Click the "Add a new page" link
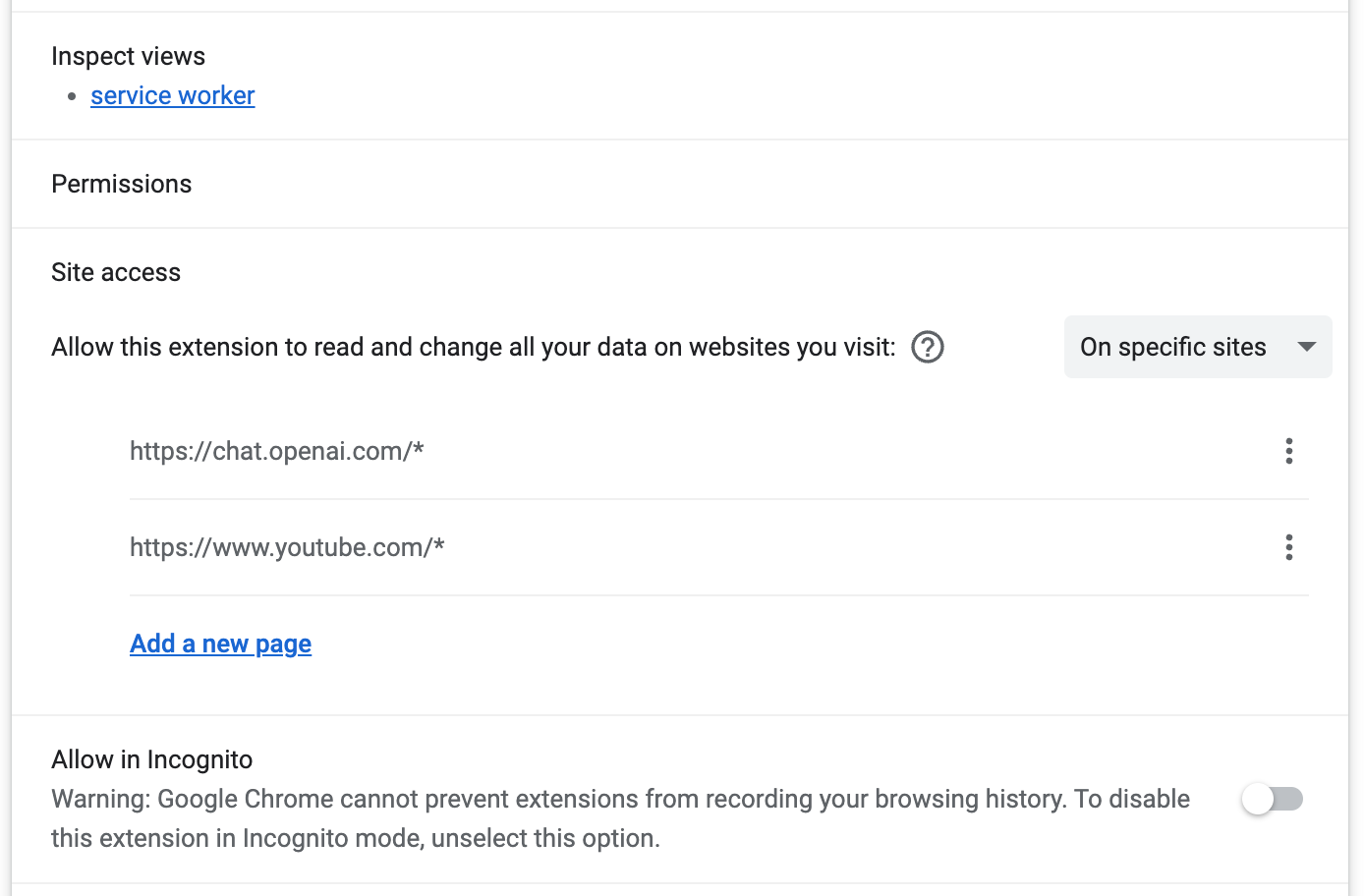Viewport: 1364px width, 896px height. 221,644
